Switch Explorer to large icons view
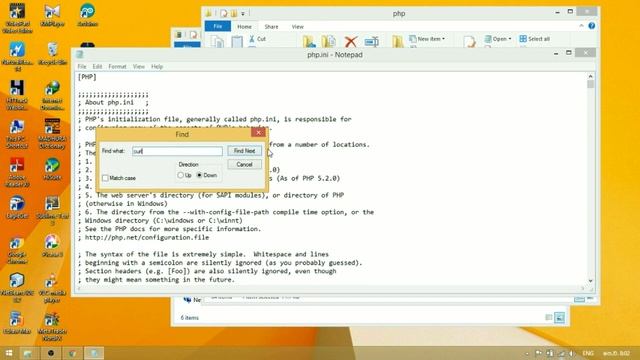Screen dimensions: 640x360 (560, 318)
